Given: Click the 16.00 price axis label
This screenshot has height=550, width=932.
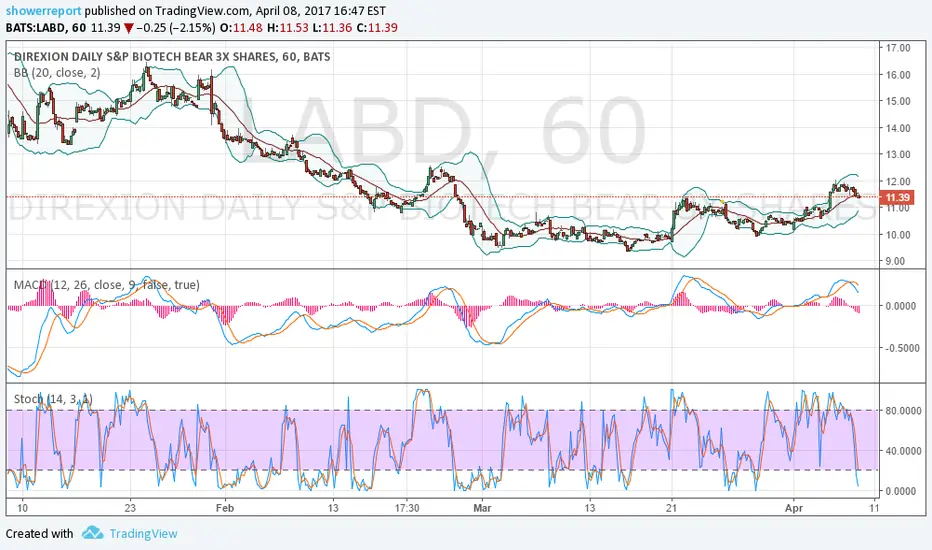Looking at the screenshot, I should click(898, 74).
